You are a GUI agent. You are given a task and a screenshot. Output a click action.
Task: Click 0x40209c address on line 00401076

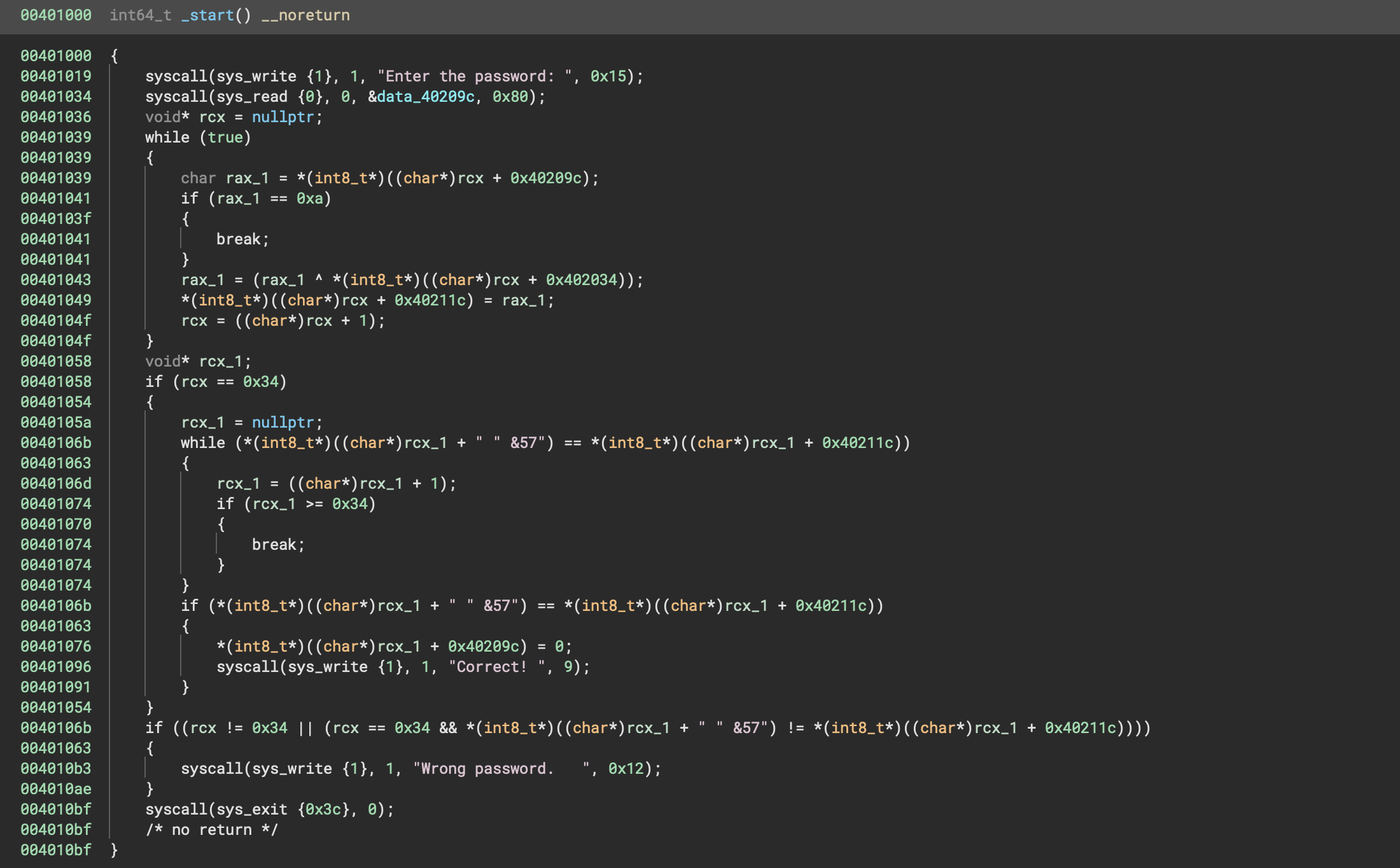(484, 647)
